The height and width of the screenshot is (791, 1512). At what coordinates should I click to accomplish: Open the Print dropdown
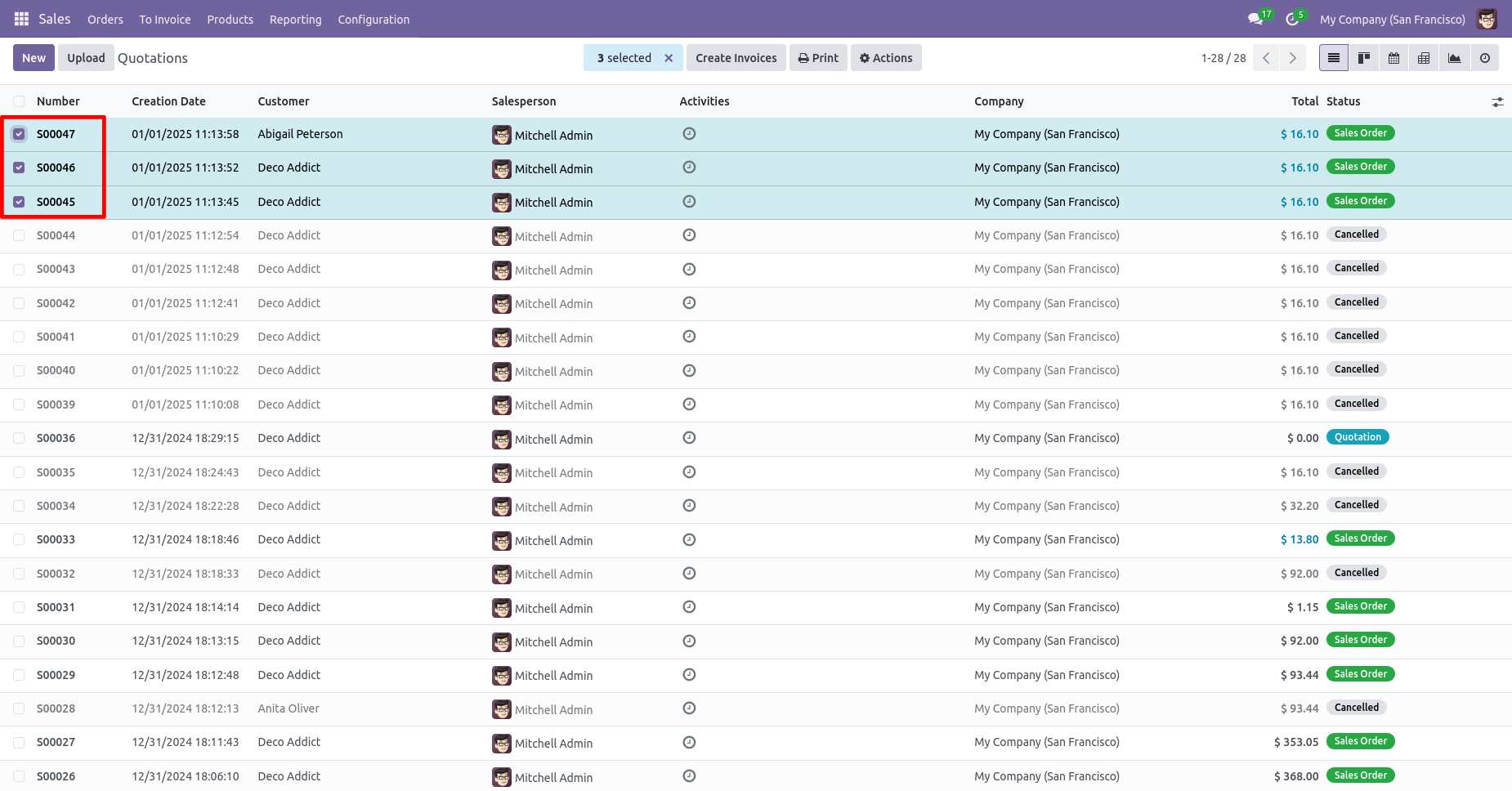[818, 58]
